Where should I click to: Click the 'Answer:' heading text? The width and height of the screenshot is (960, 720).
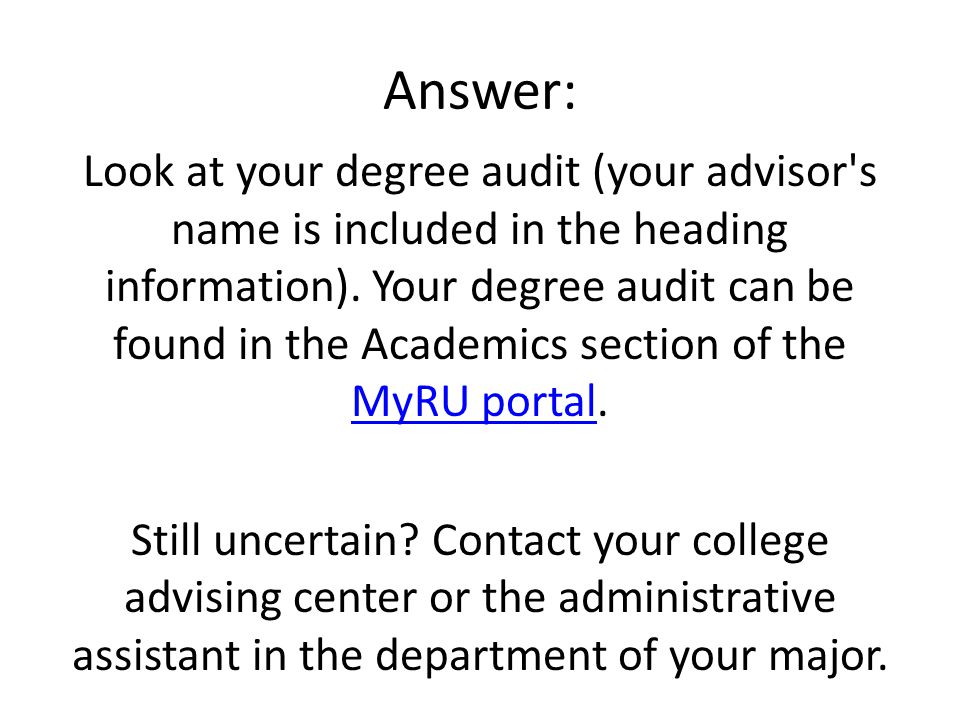[x=480, y=91]
